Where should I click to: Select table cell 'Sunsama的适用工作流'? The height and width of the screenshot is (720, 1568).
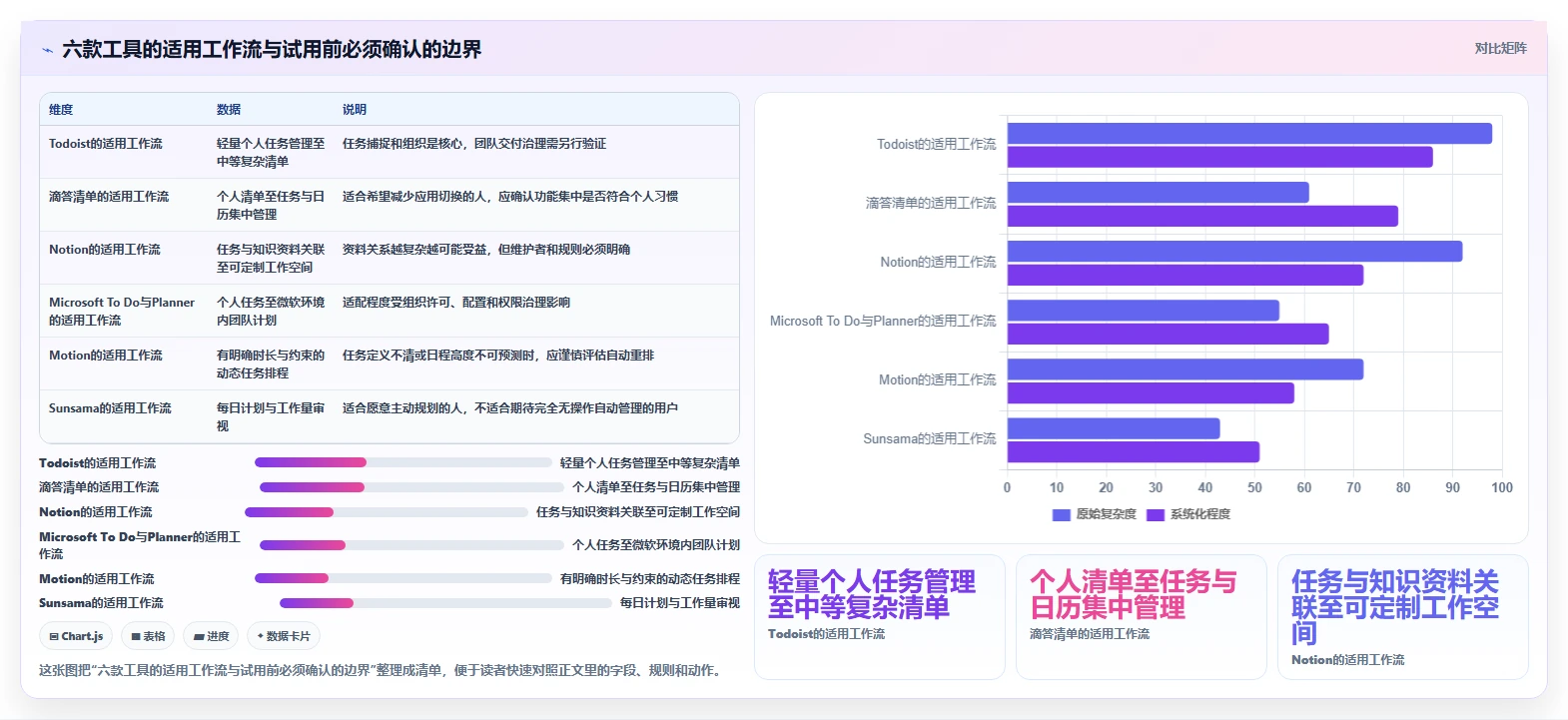point(110,408)
